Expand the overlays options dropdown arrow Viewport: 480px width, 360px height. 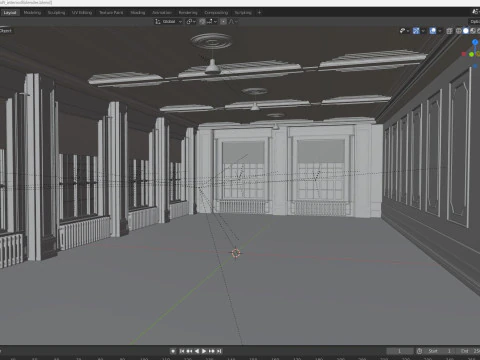(440, 31)
